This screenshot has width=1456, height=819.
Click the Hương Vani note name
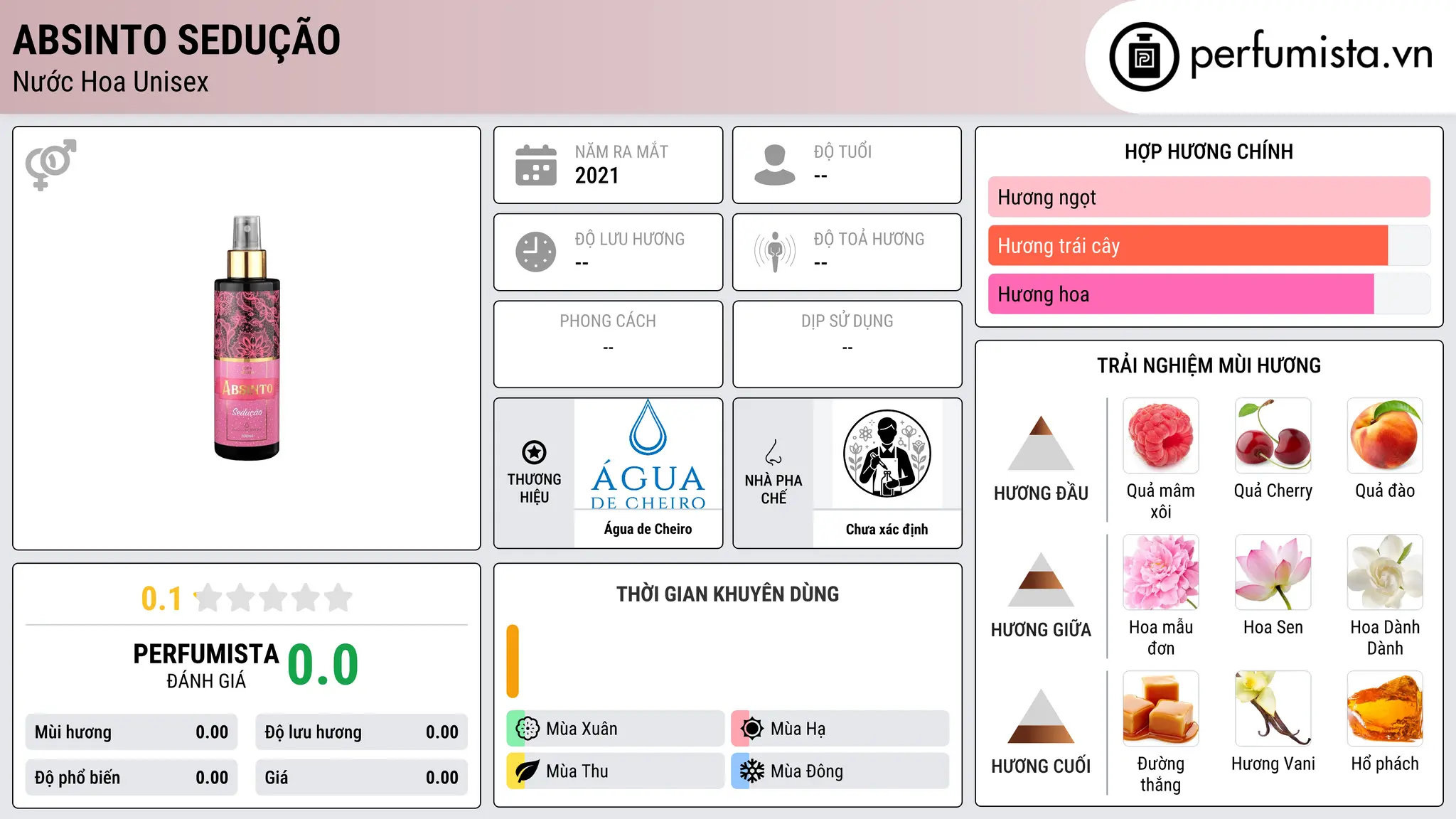tap(1273, 764)
